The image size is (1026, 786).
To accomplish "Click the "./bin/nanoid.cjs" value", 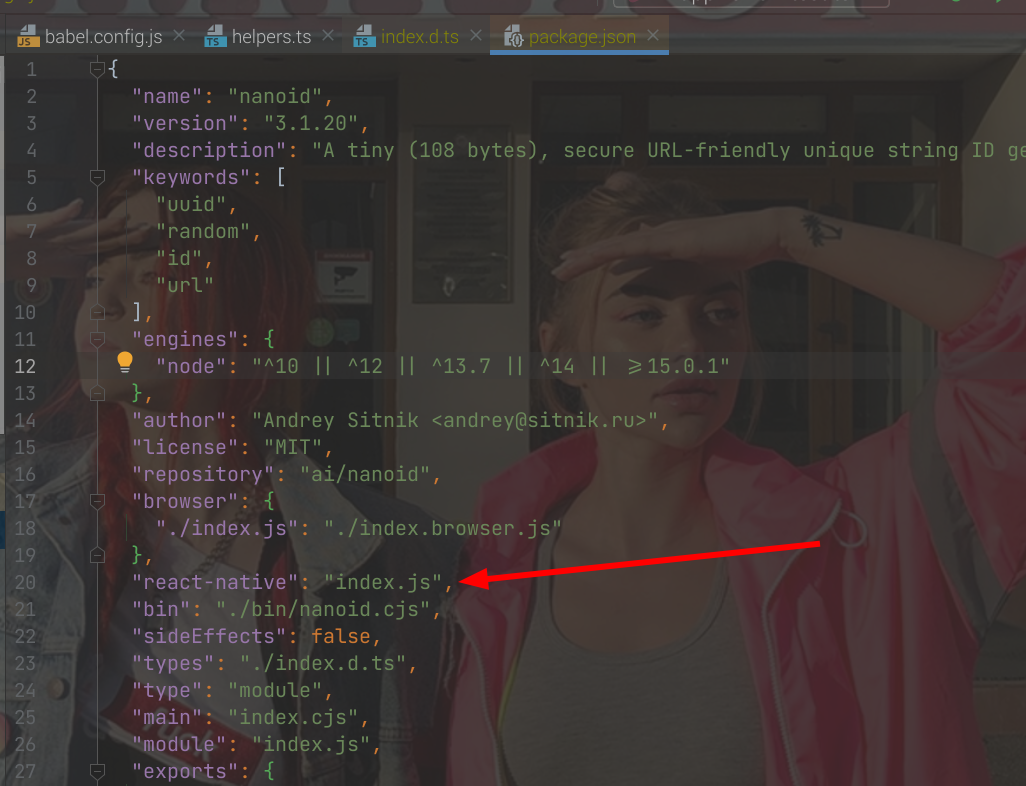I will click(323, 609).
